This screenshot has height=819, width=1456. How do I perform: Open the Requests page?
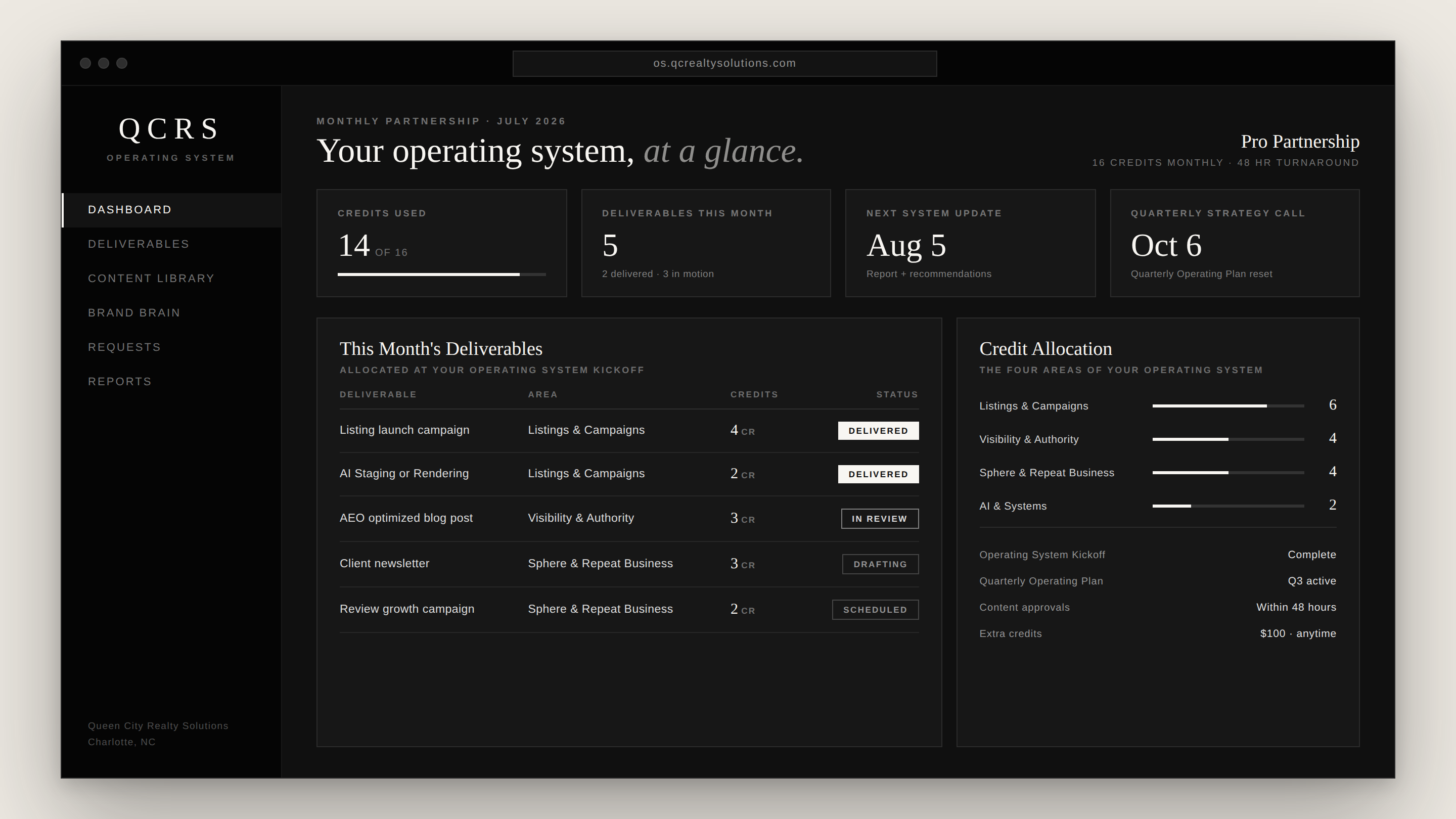171,347
